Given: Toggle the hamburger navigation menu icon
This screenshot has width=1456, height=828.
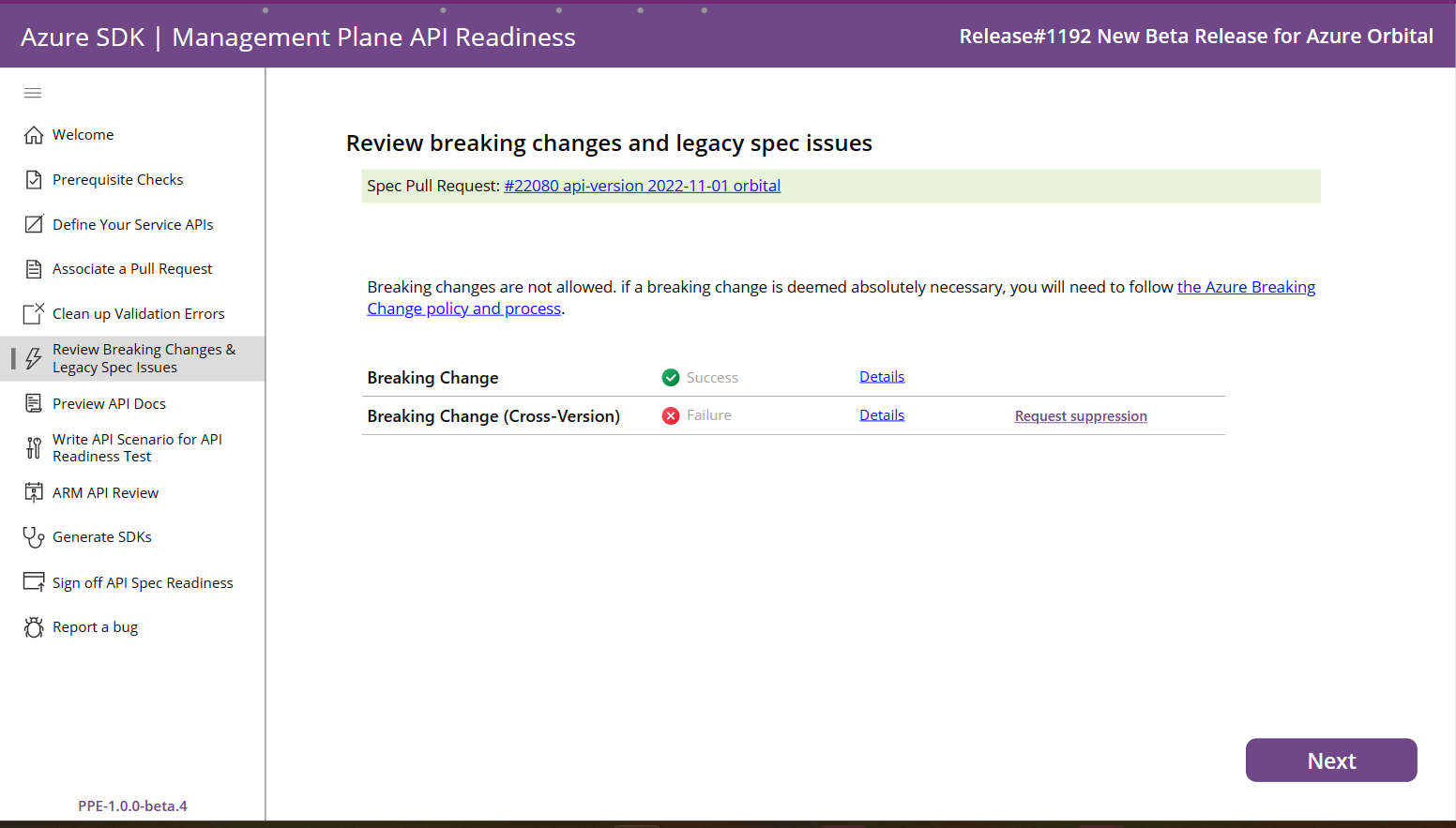Looking at the screenshot, I should tap(33, 93).
